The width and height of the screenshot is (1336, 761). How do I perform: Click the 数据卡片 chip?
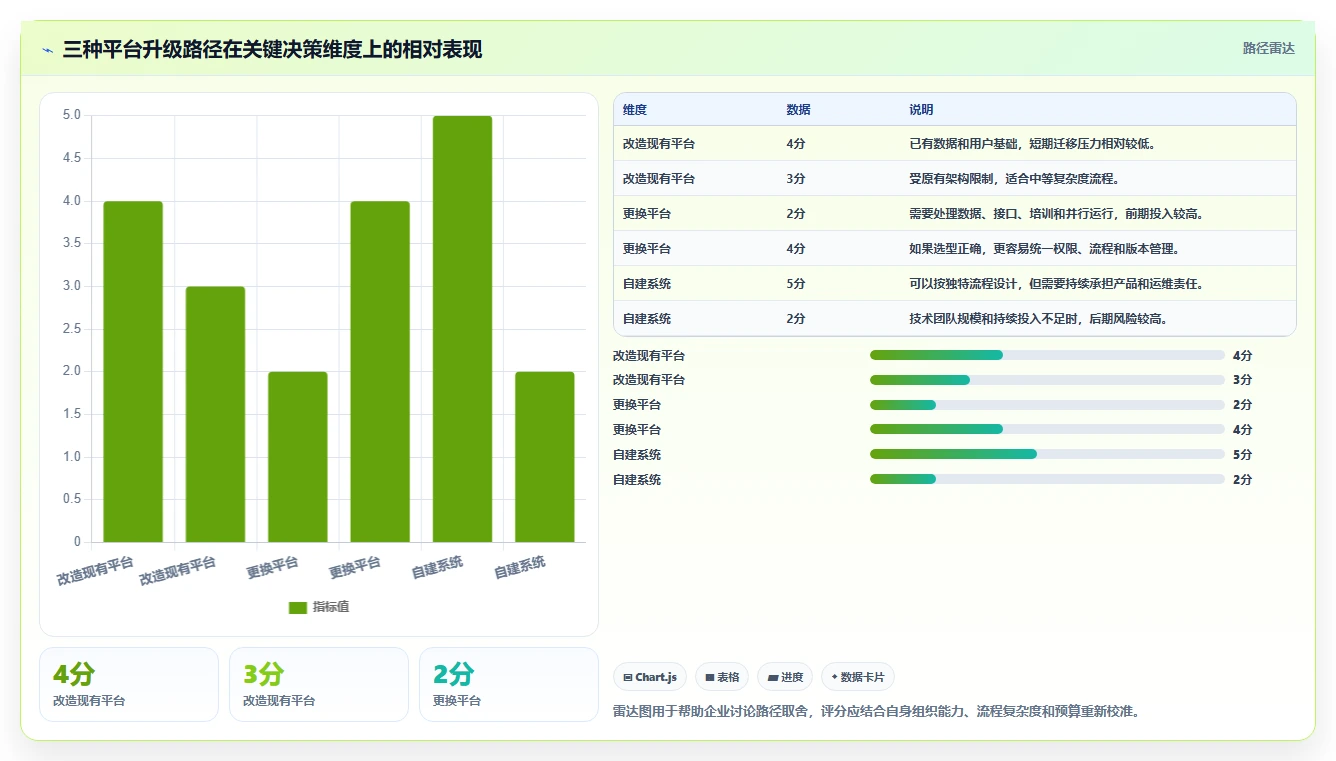858,677
